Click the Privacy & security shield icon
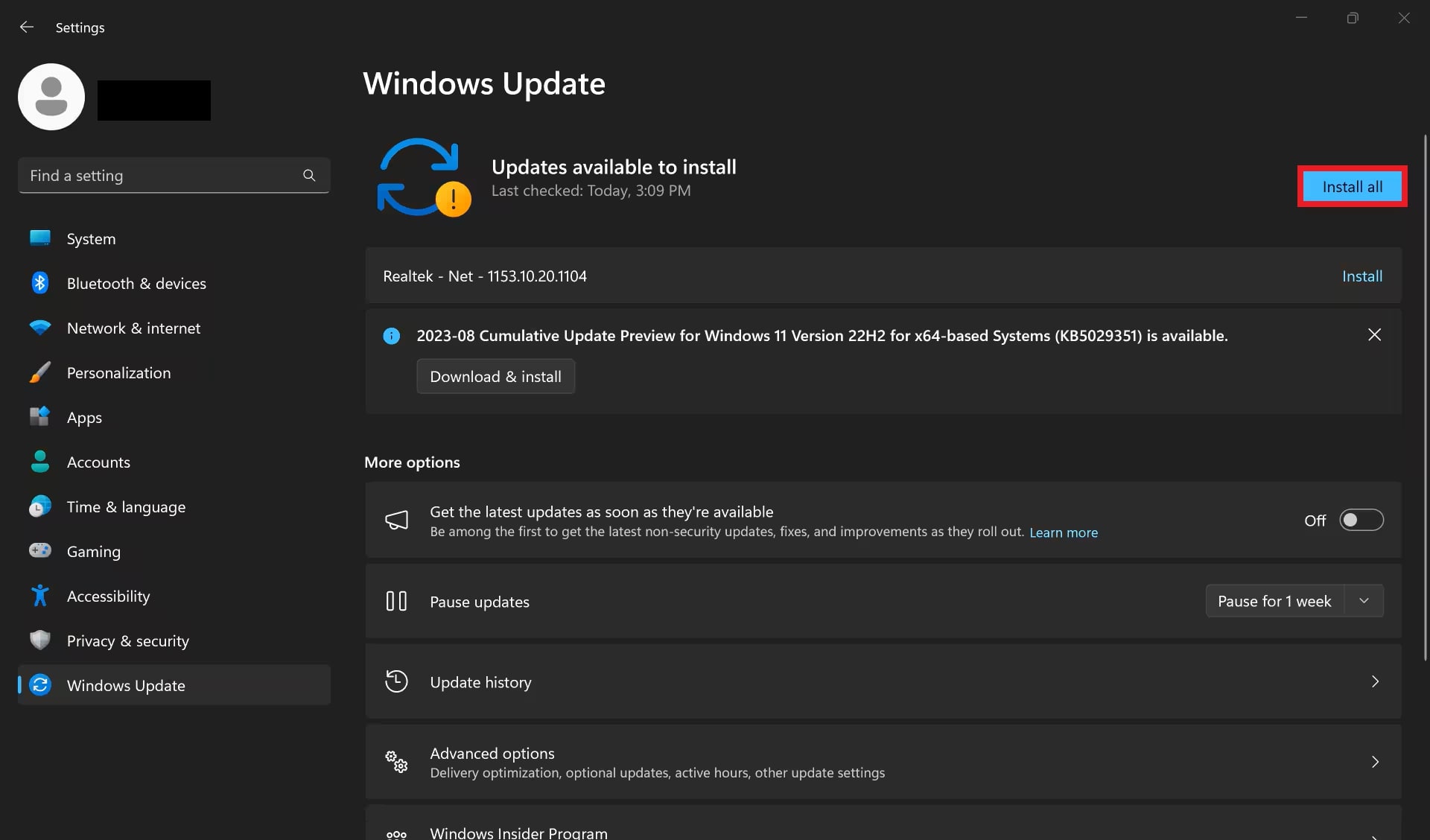 tap(40, 640)
